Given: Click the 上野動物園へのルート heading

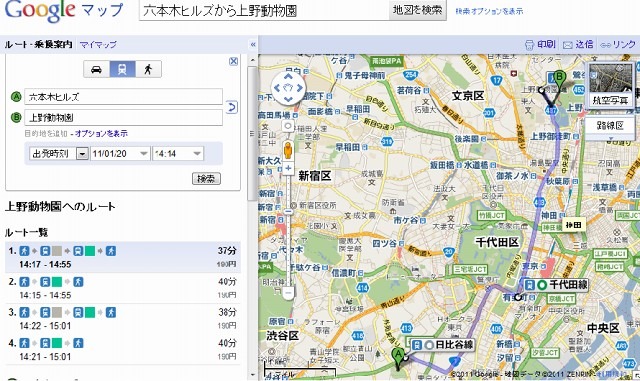Looking at the screenshot, I should pos(60,206).
